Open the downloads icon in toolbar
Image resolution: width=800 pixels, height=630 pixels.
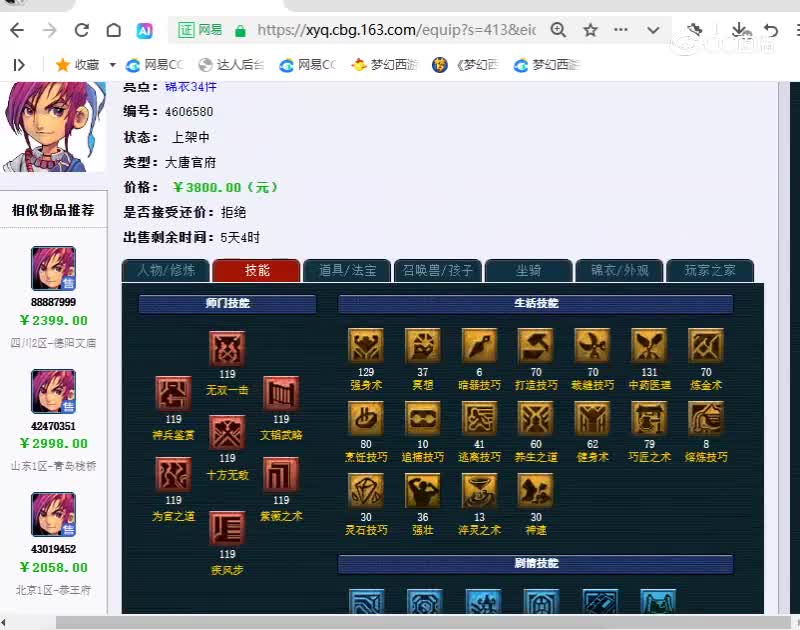click(740, 30)
